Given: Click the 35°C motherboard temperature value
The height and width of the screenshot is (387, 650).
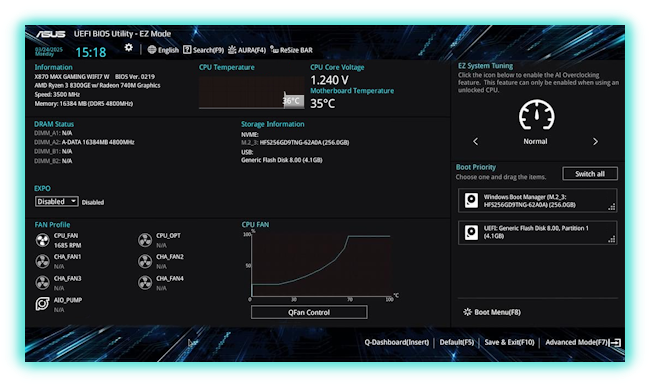Looking at the screenshot, I should tap(323, 104).
